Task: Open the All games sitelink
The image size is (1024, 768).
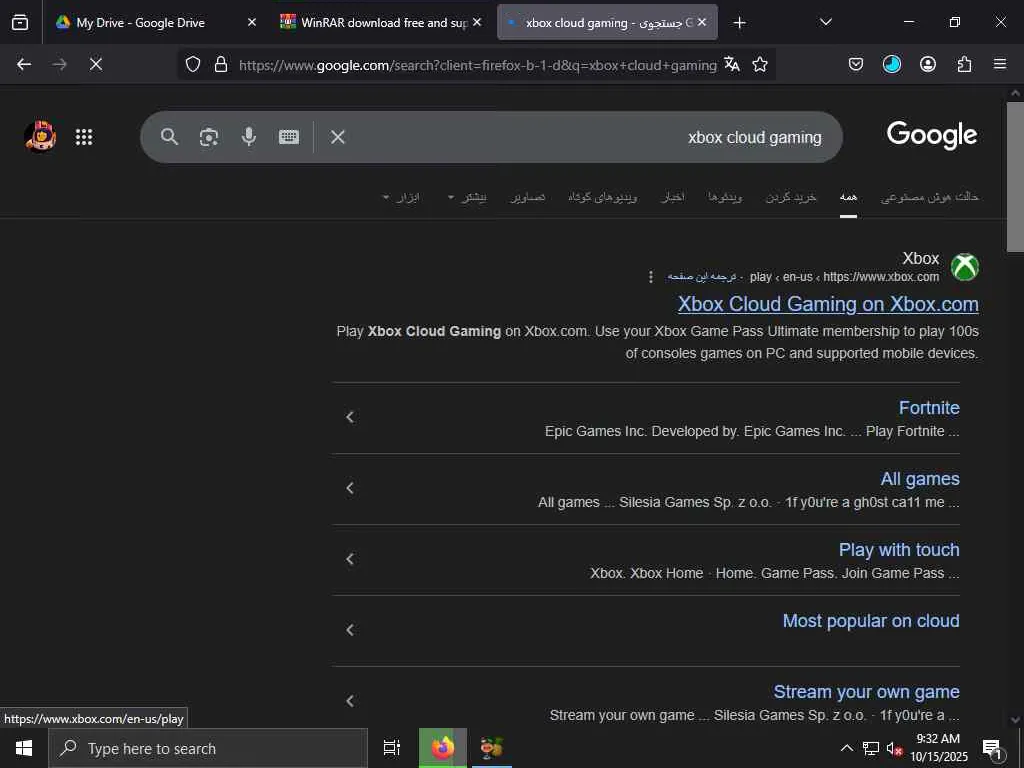Action: point(920,479)
